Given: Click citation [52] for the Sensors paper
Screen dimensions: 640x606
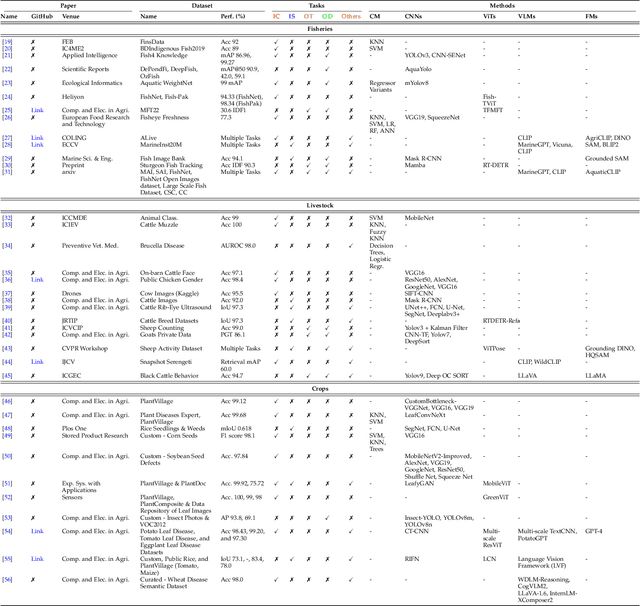Looking at the screenshot, I should (7, 497).
